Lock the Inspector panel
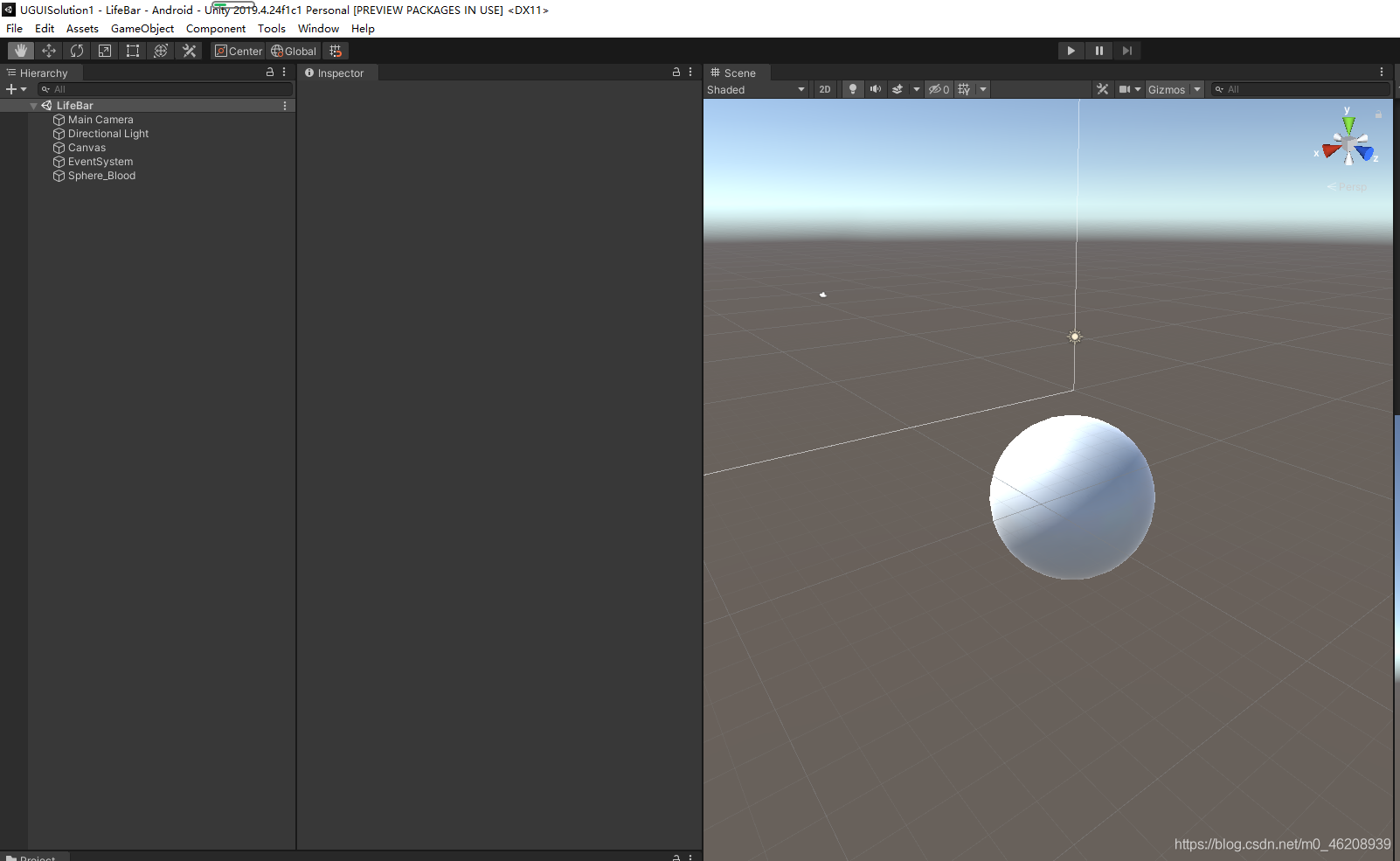The image size is (1400, 861). click(676, 73)
